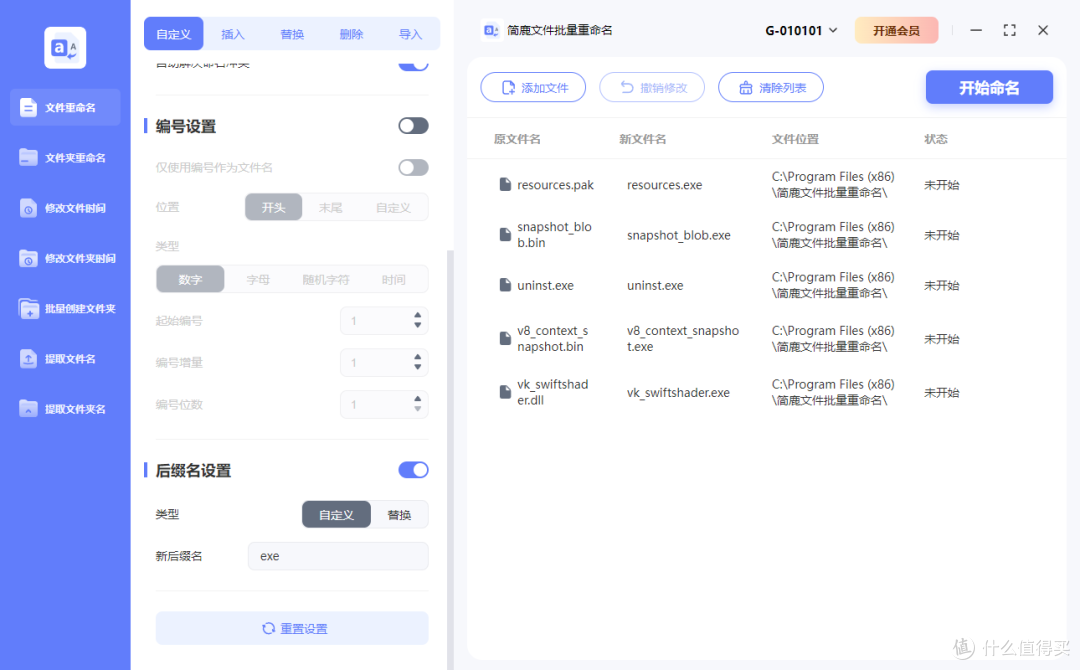Switch to the 替换 tab
The height and width of the screenshot is (670, 1080).
point(292,34)
